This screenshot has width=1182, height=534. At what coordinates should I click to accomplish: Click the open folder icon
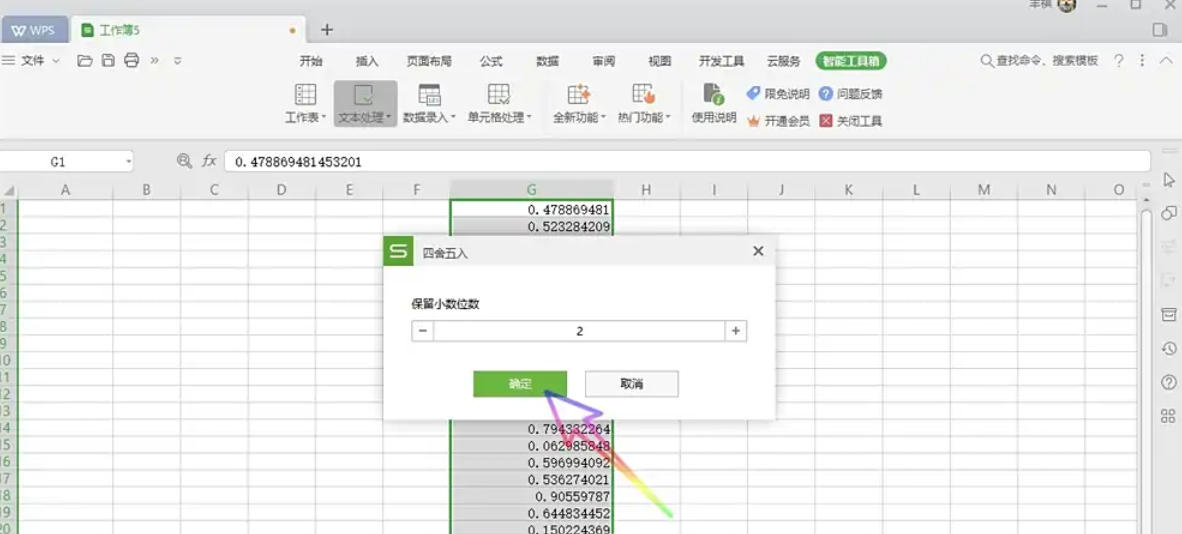click(x=85, y=60)
